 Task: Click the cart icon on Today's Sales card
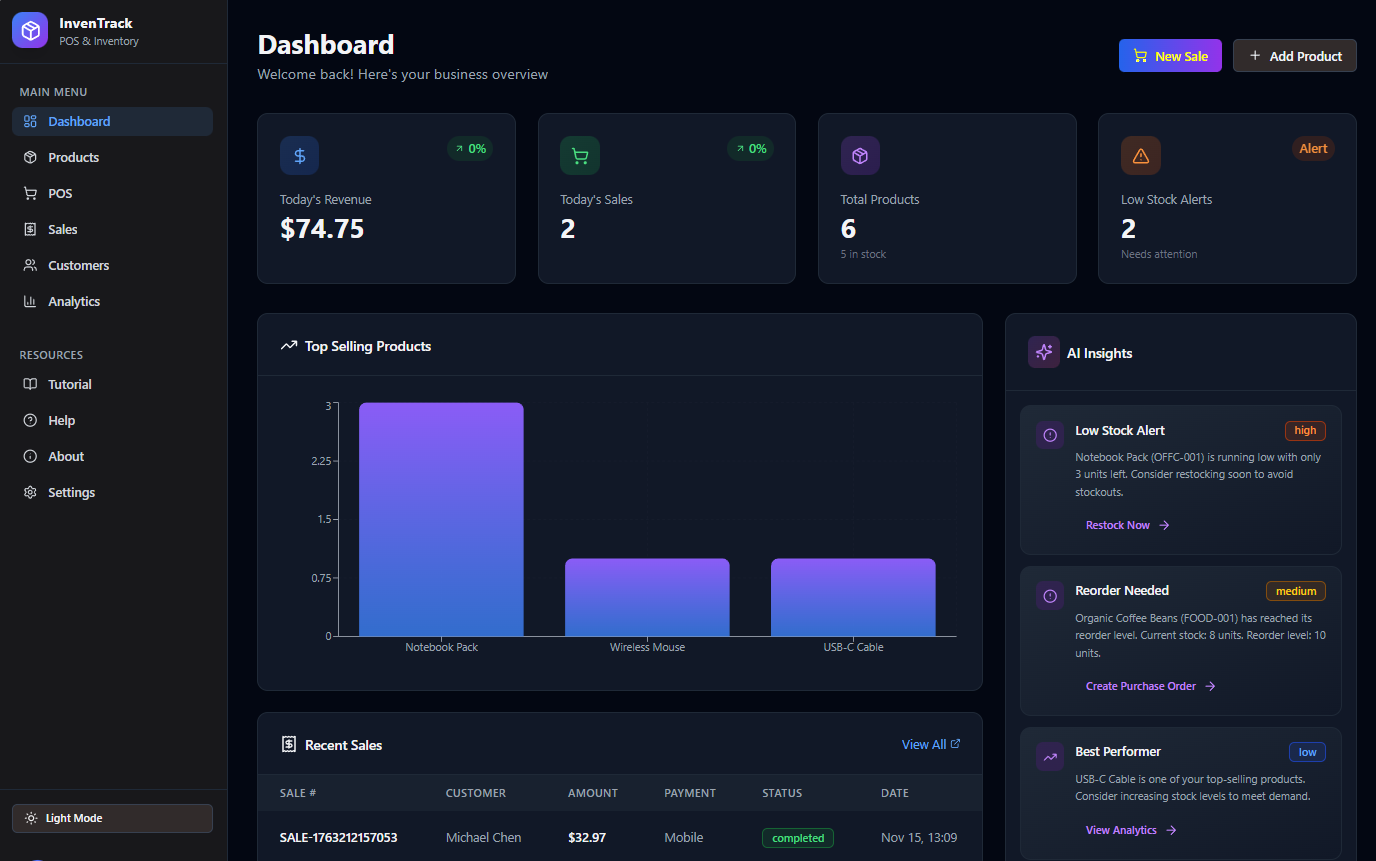point(580,156)
